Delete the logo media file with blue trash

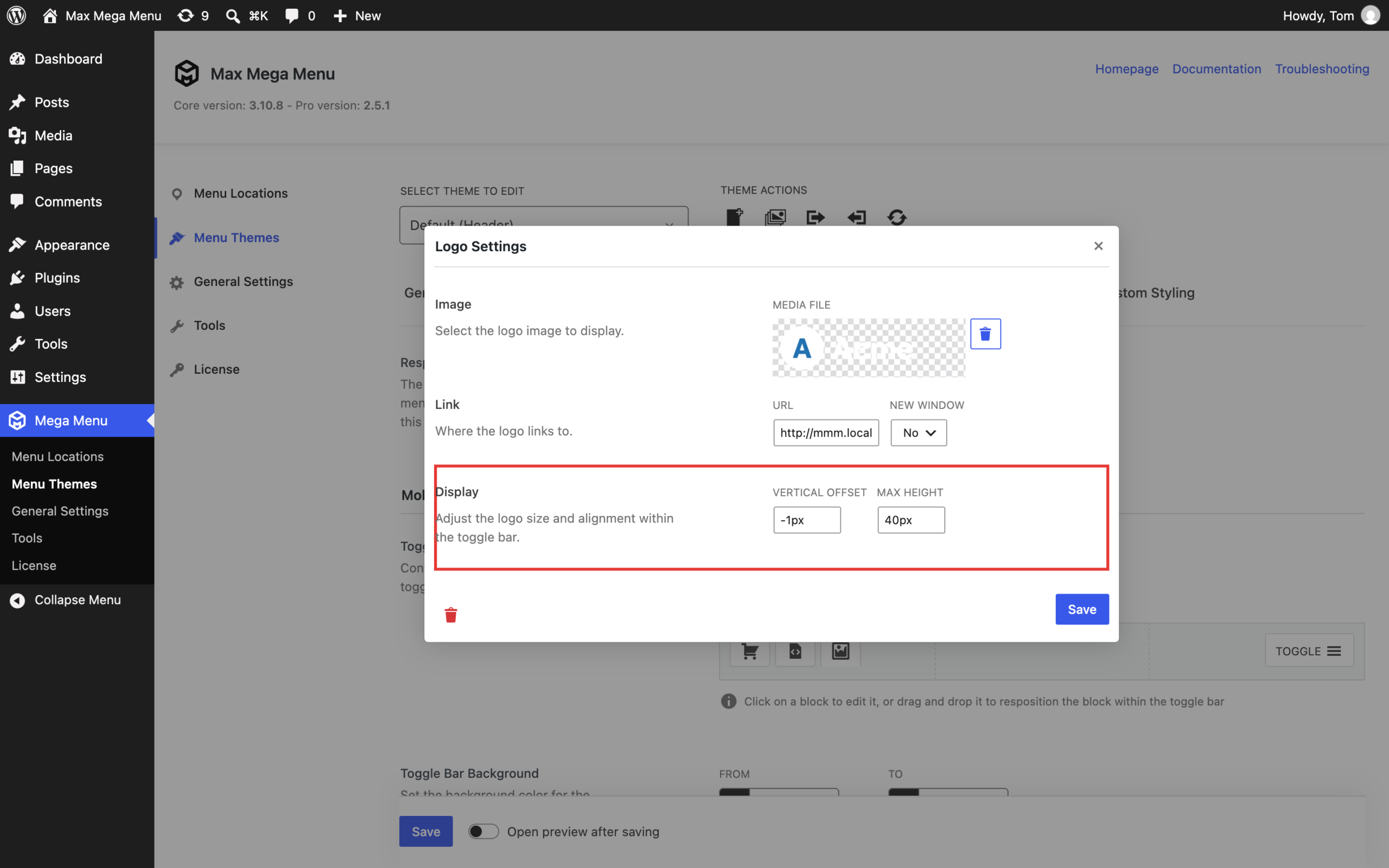(x=985, y=334)
